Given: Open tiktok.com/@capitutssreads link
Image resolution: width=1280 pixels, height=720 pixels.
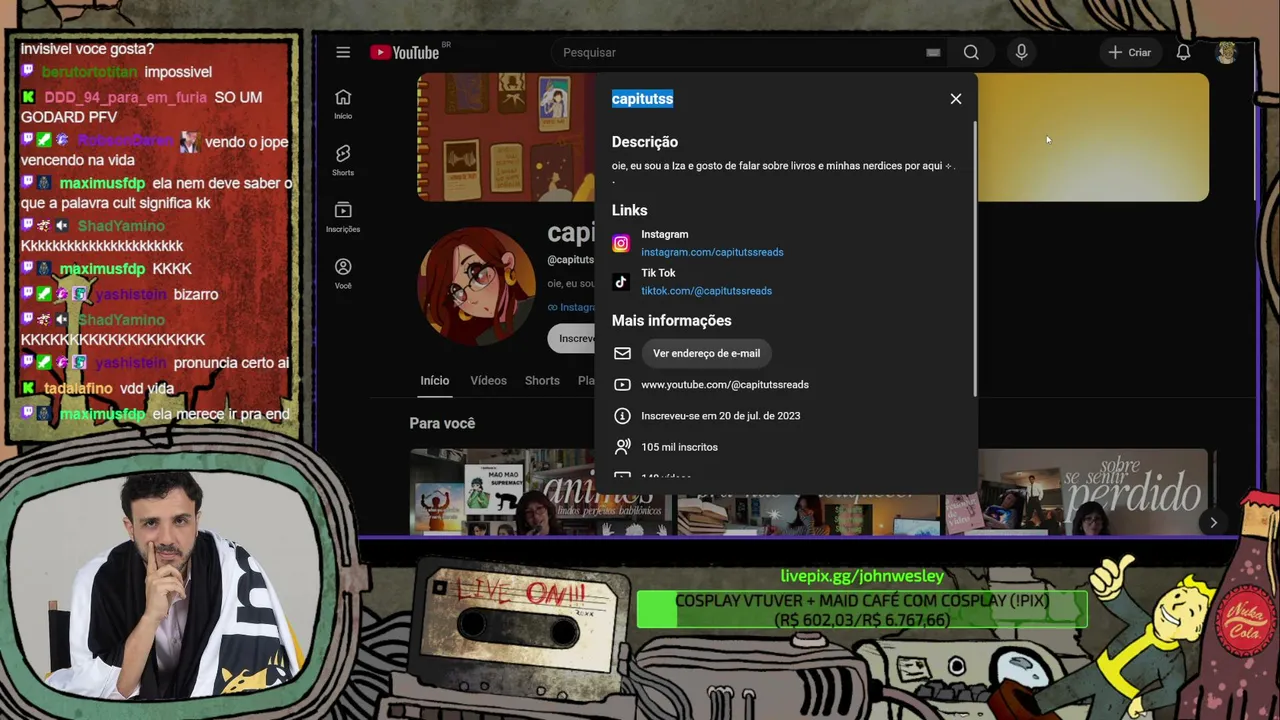Looking at the screenshot, I should (706, 291).
